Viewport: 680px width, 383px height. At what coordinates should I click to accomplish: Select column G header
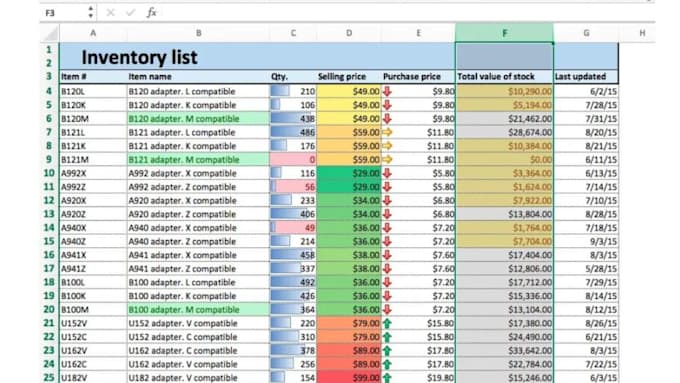[x=586, y=33]
